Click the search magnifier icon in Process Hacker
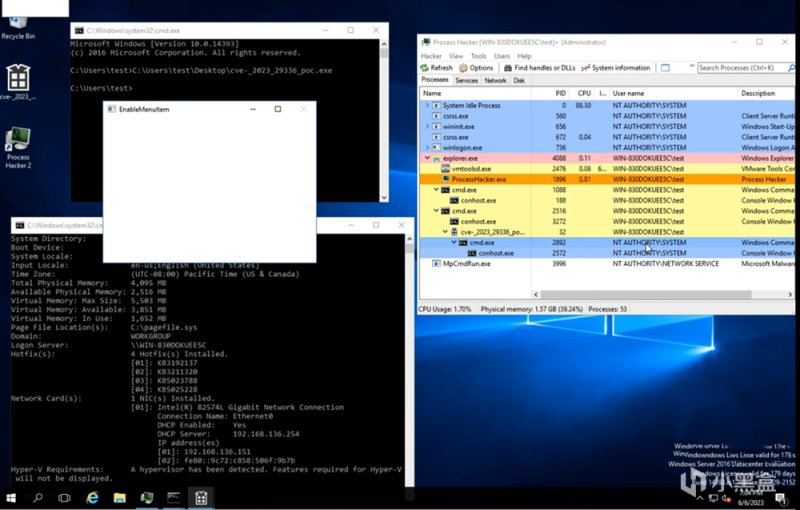Viewport: 800px width, 510px height. (791, 68)
